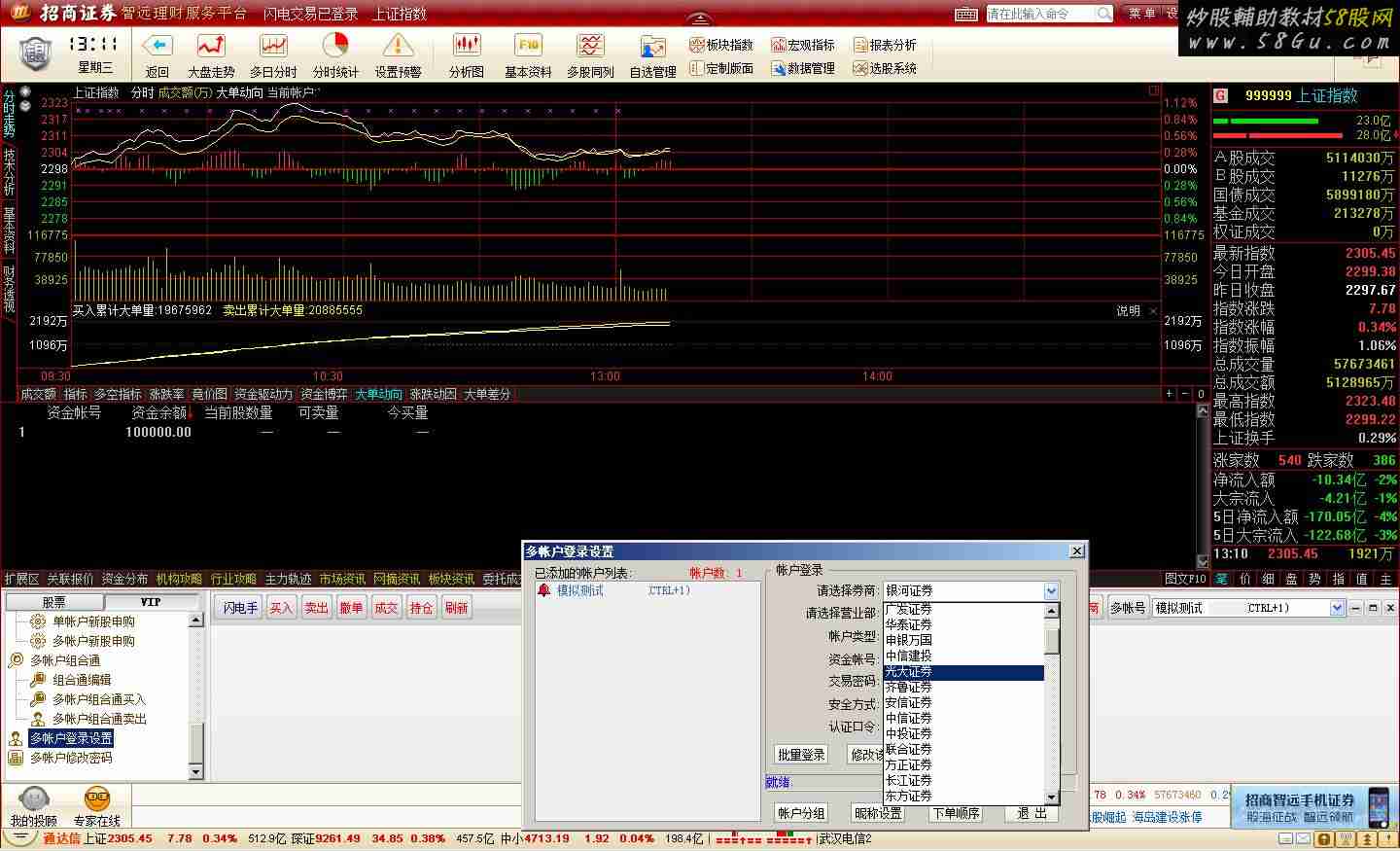Open the 设置预警 warning alert icon

tap(398, 47)
